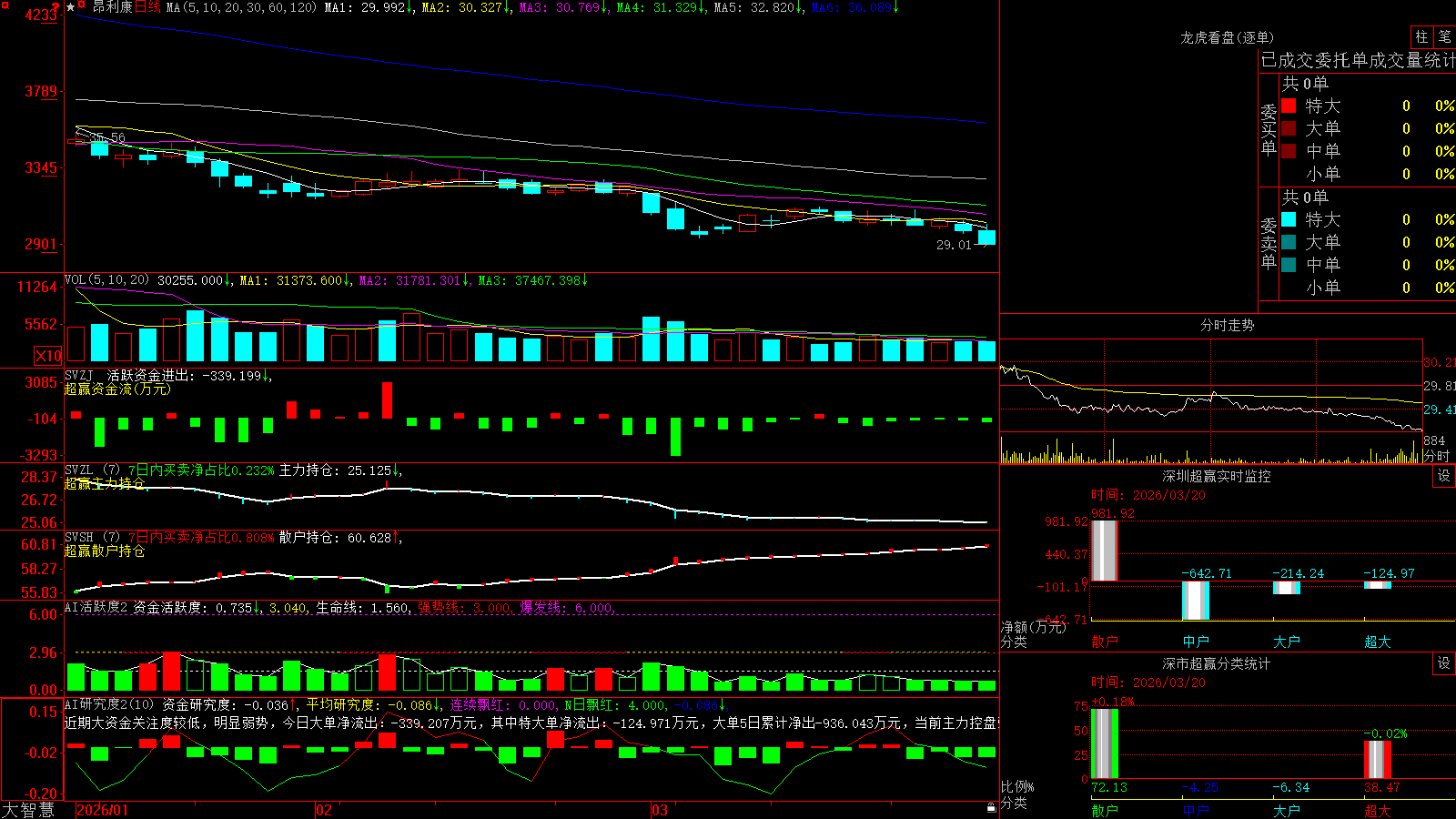This screenshot has height=819, width=1456.
Task: Click dark red 大单 buy order swatch
Action: tap(1289, 128)
